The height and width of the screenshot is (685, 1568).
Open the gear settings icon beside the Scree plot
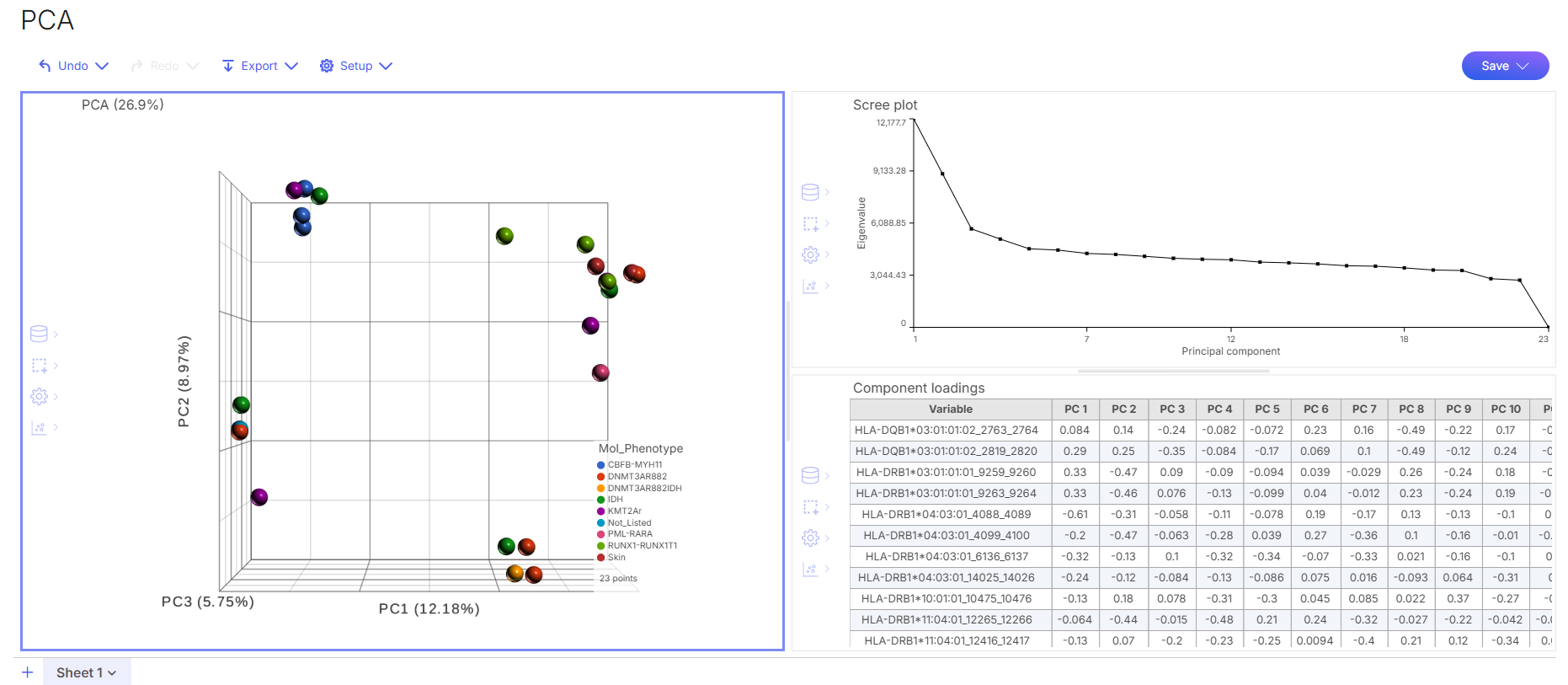(810, 254)
